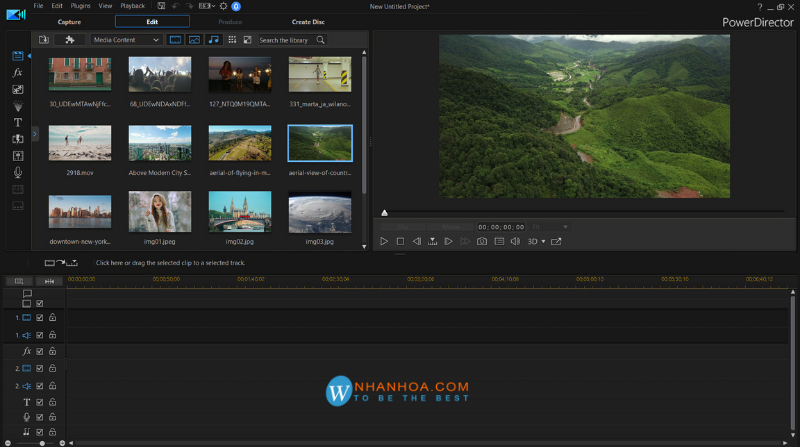The height and width of the screenshot is (447, 800).
Task: Uncheck visibility of video track 1
Action: point(39,317)
